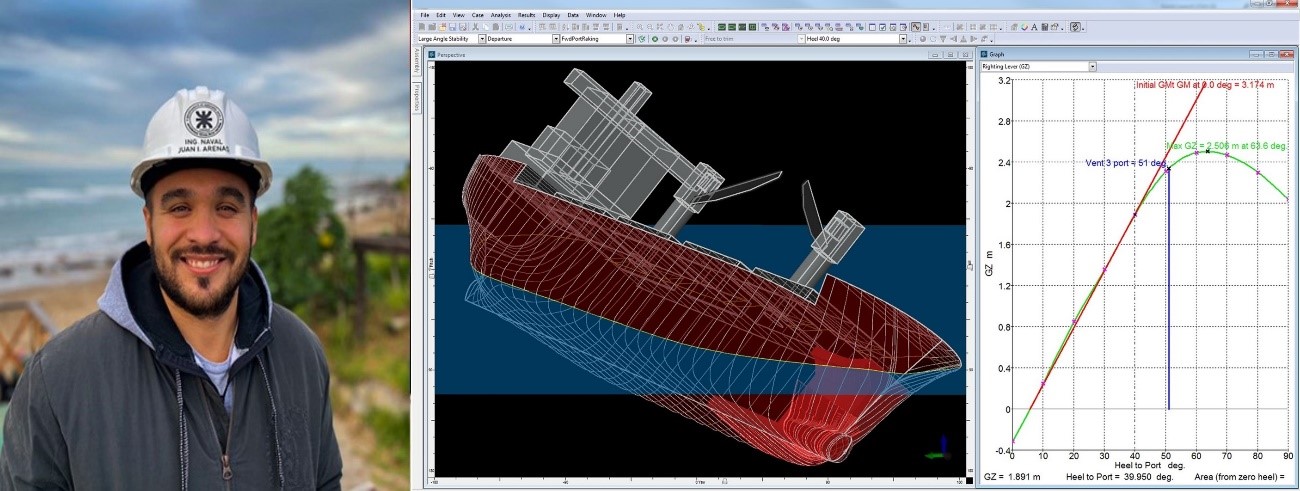The width and height of the screenshot is (1300, 491).
Task: Click the Save icon in the toolbar
Action: click(x=453, y=27)
